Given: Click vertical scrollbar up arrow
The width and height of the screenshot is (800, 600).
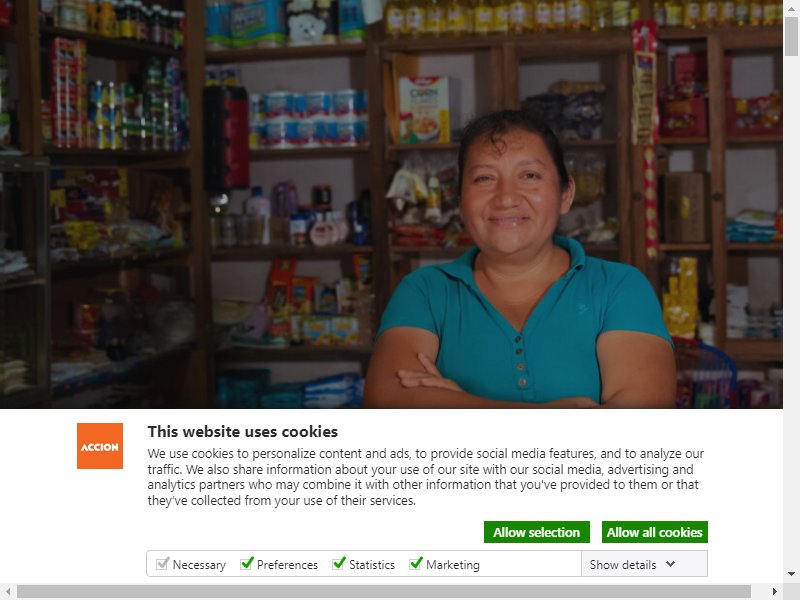Looking at the screenshot, I should 791,8.
